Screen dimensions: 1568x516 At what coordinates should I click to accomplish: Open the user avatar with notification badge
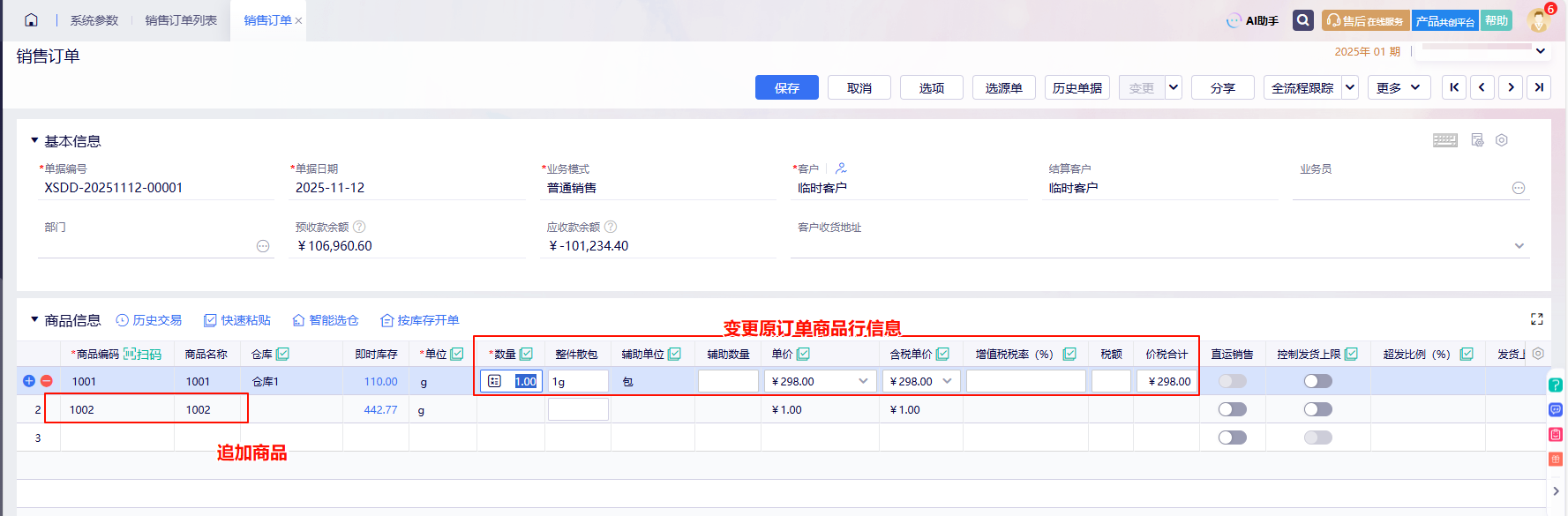point(1539,19)
